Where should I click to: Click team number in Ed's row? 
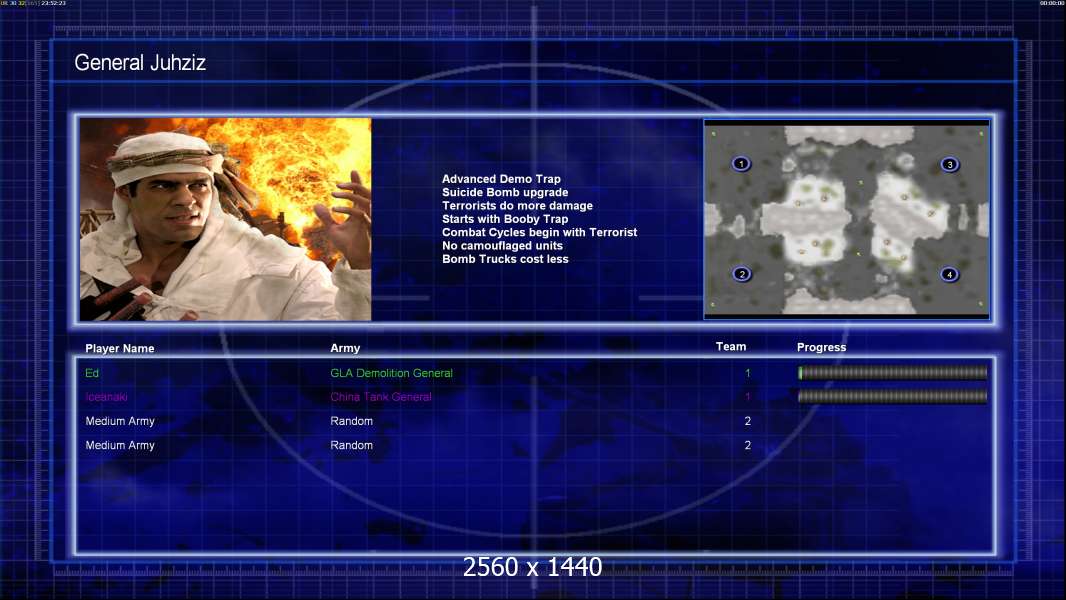748,373
